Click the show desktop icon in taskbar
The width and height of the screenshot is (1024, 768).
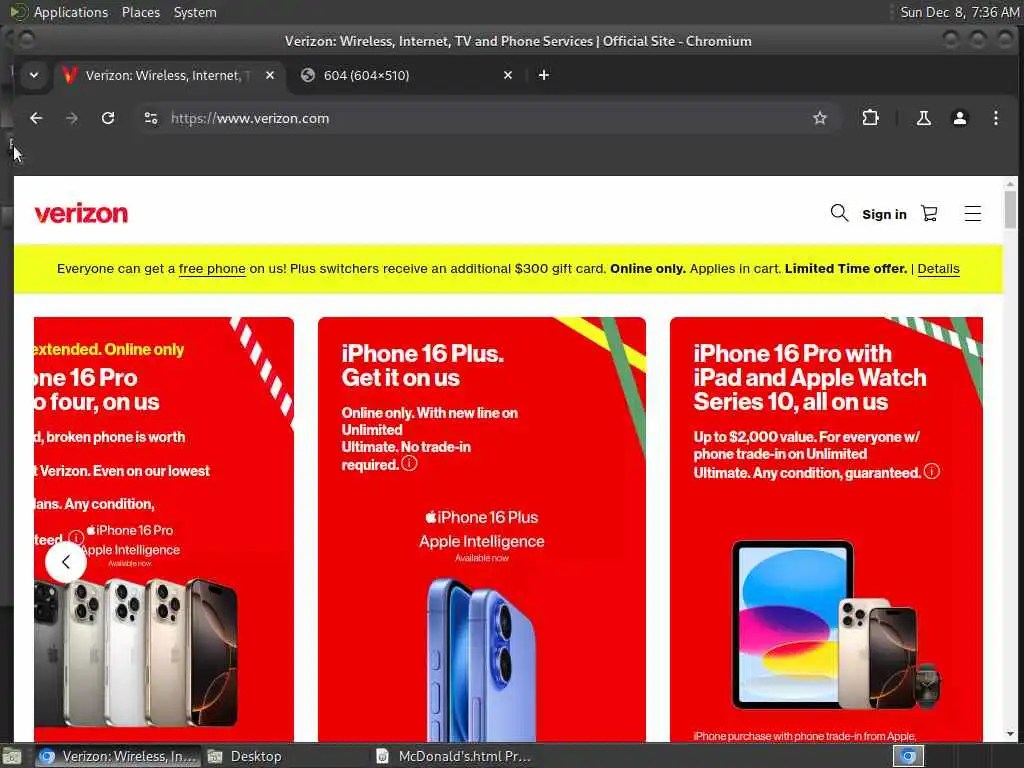pos(12,757)
